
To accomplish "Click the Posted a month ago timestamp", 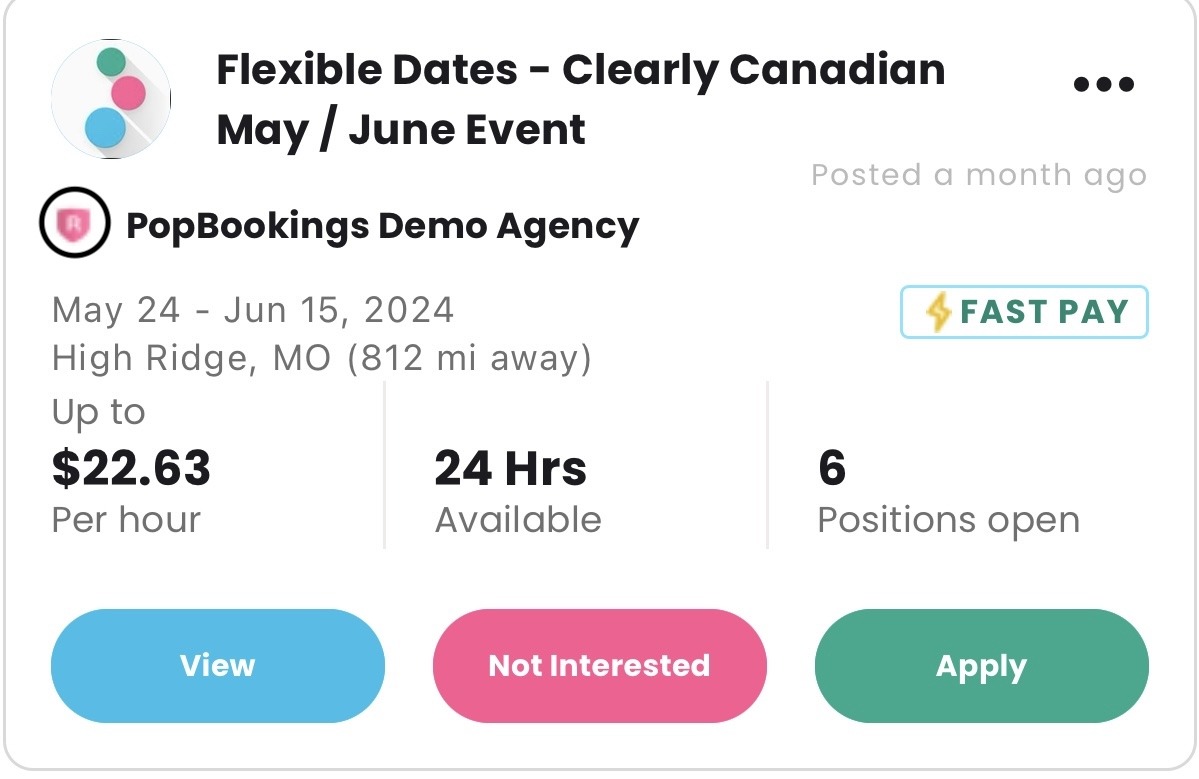I will click(978, 175).
